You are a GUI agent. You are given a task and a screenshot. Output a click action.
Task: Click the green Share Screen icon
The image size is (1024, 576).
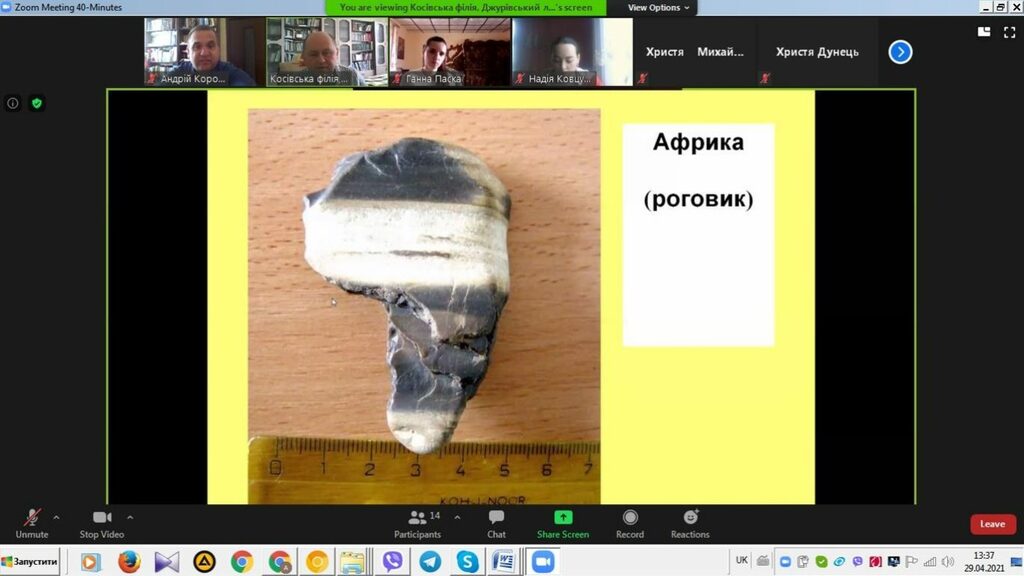[x=563, y=518]
